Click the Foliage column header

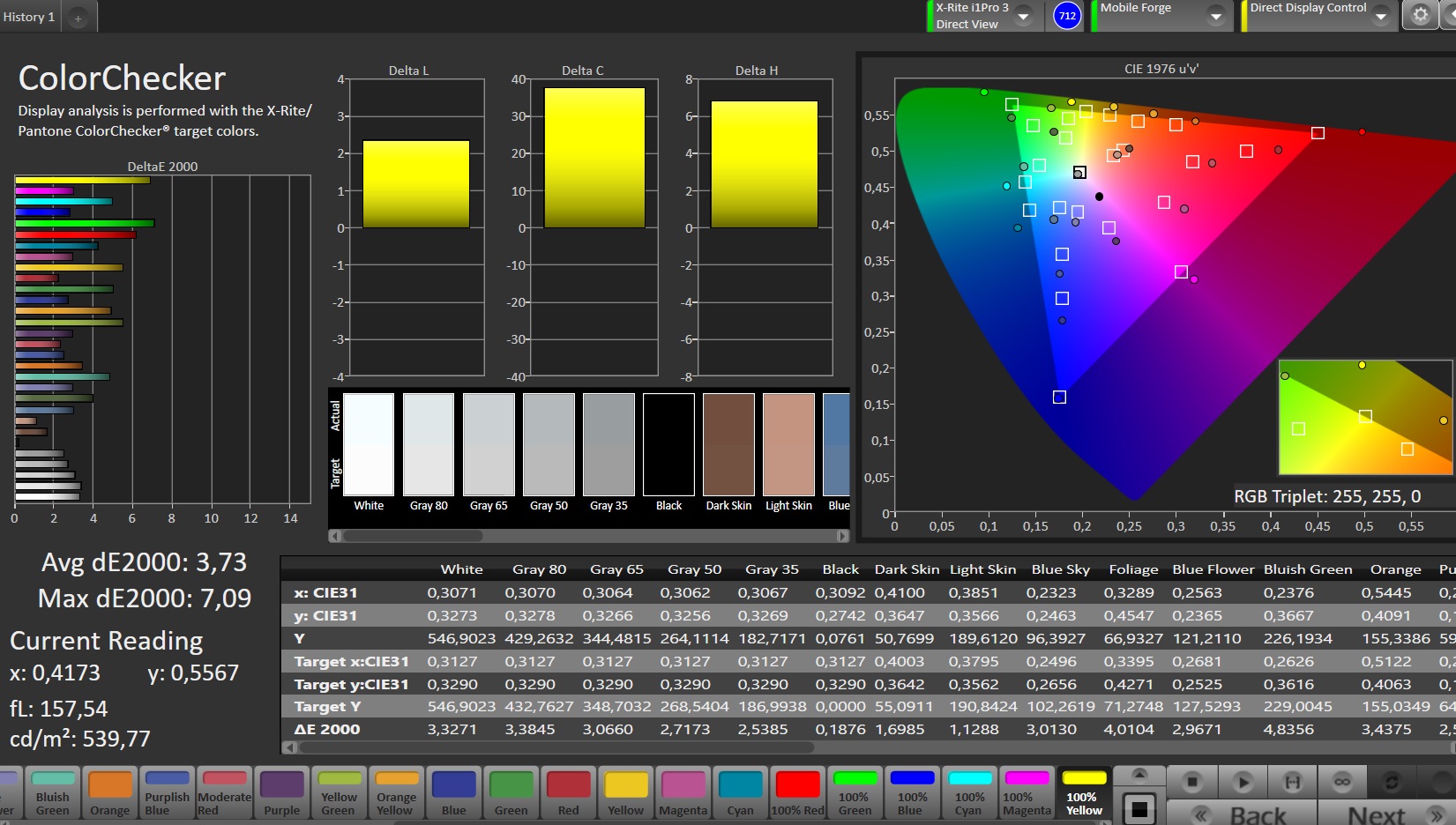pos(1133,569)
